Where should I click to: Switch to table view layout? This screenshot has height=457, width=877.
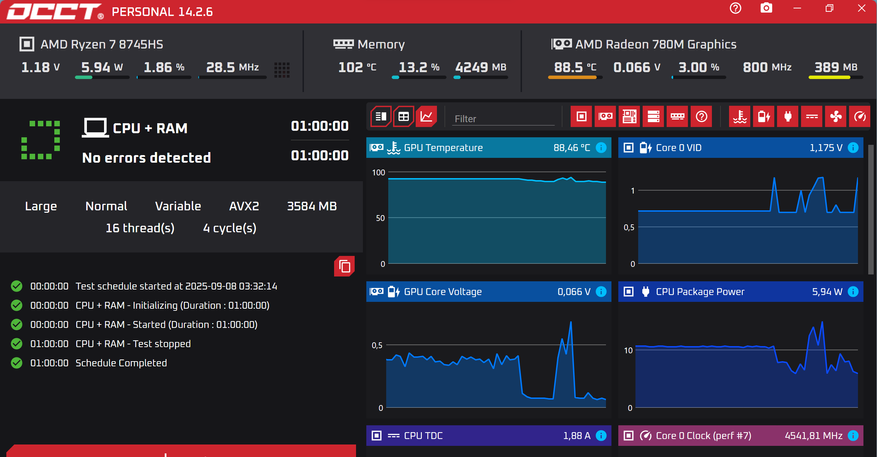pyautogui.click(x=403, y=116)
